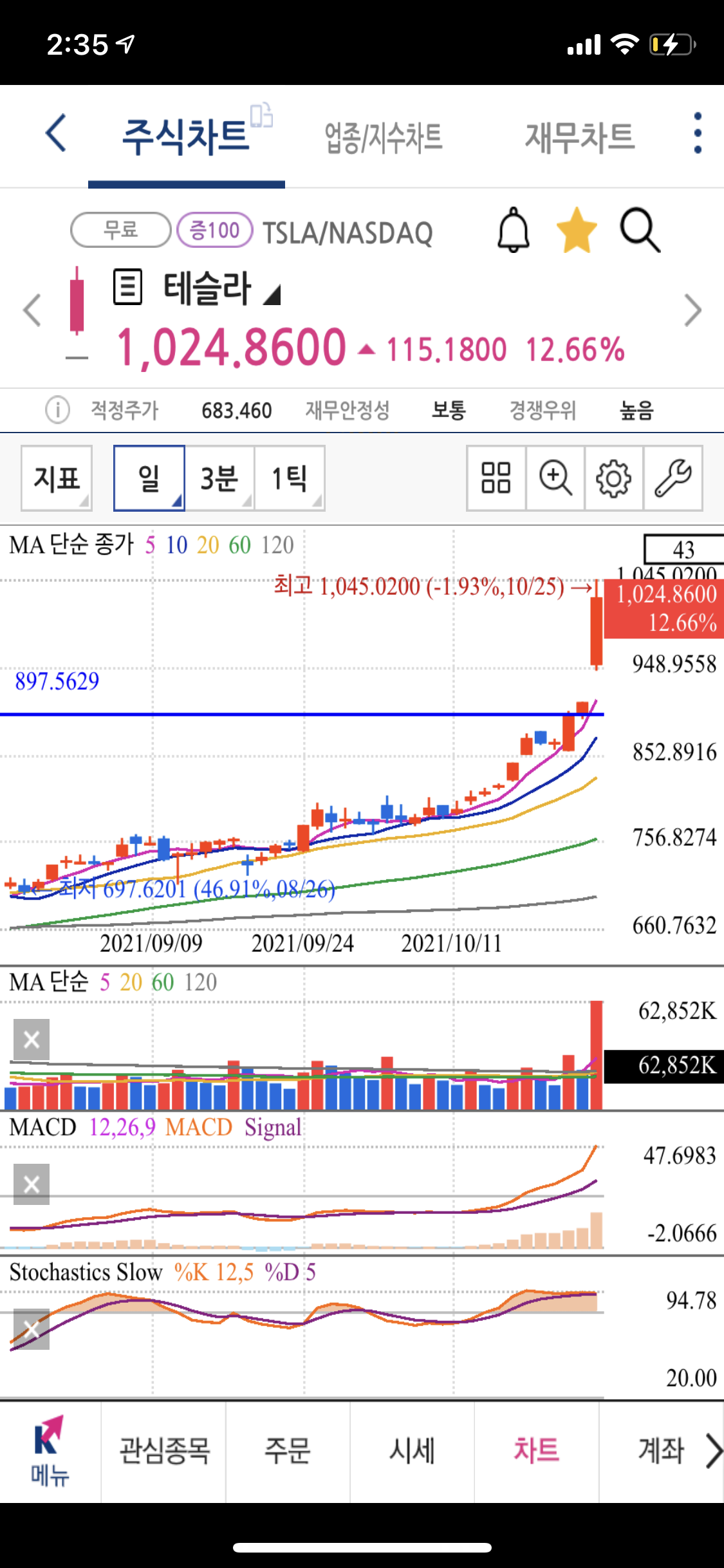Switch to the 재무차트 tab
This screenshot has height=1568, width=724.
coord(580,136)
